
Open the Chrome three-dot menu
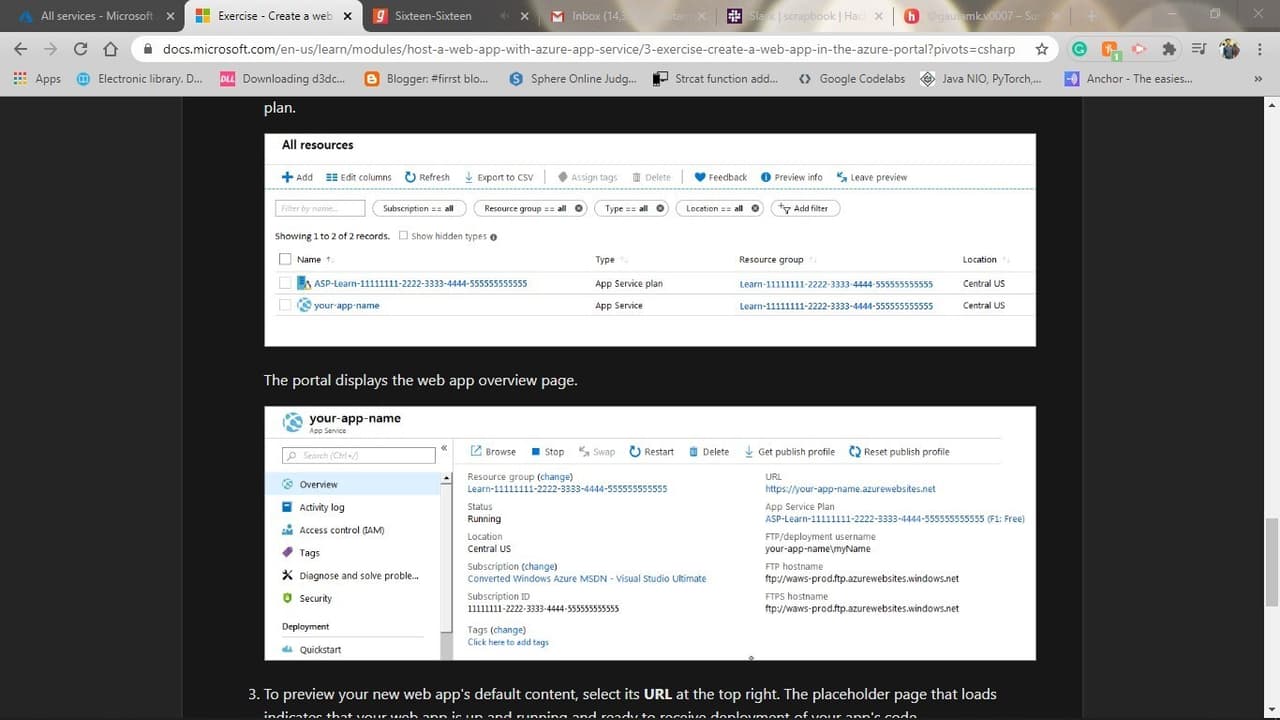coord(1260,49)
